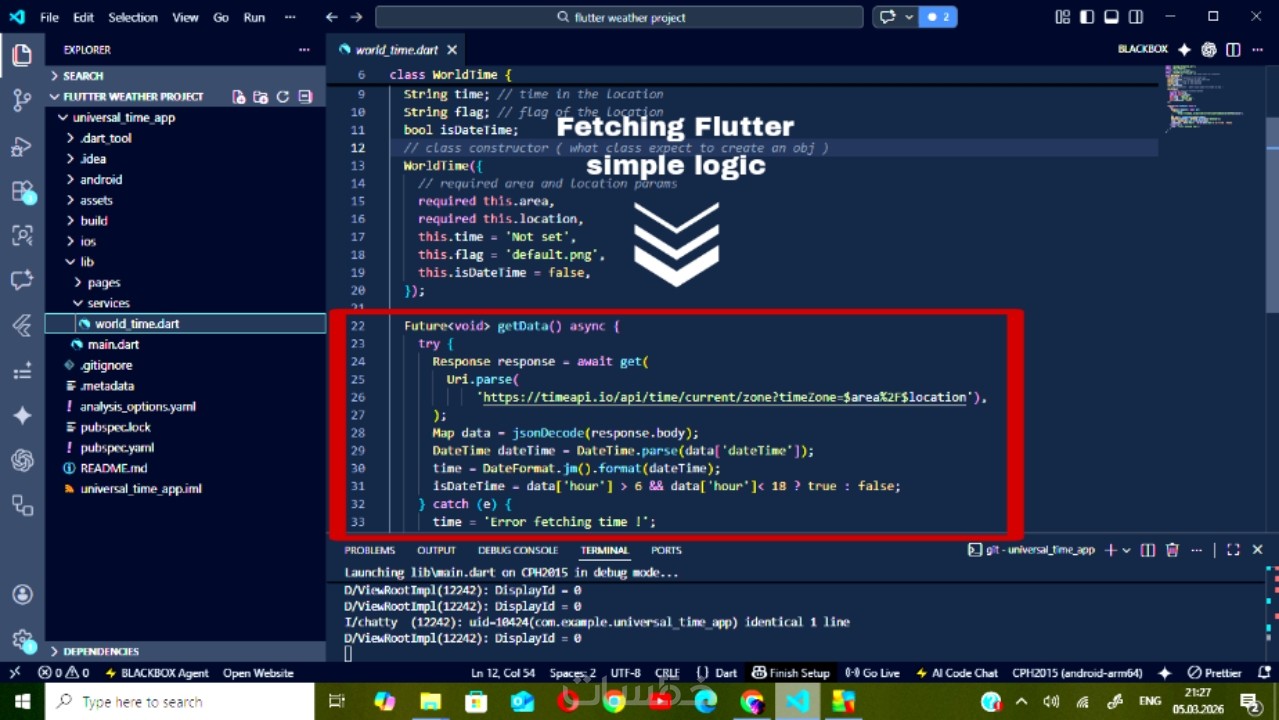Click Prettier in status bar
Image resolution: width=1279 pixels, height=720 pixels.
tap(1214, 673)
